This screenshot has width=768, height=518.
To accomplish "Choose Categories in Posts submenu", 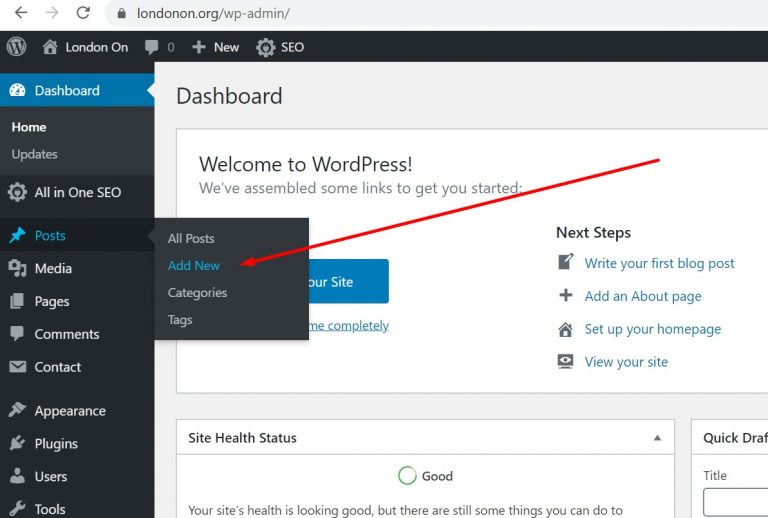I will 197,293.
